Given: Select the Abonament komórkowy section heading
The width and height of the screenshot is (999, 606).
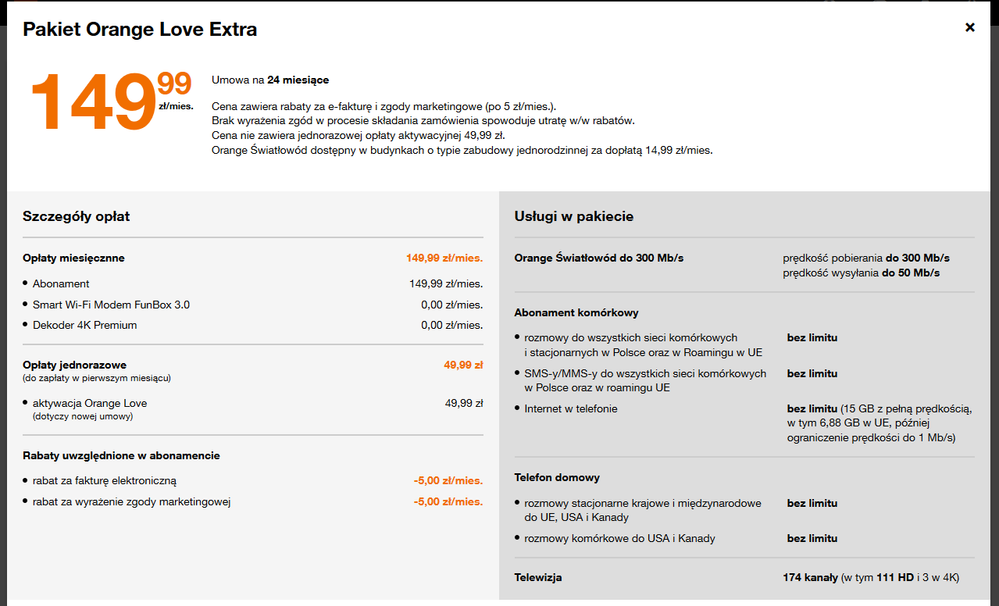Looking at the screenshot, I should tap(576, 313).
